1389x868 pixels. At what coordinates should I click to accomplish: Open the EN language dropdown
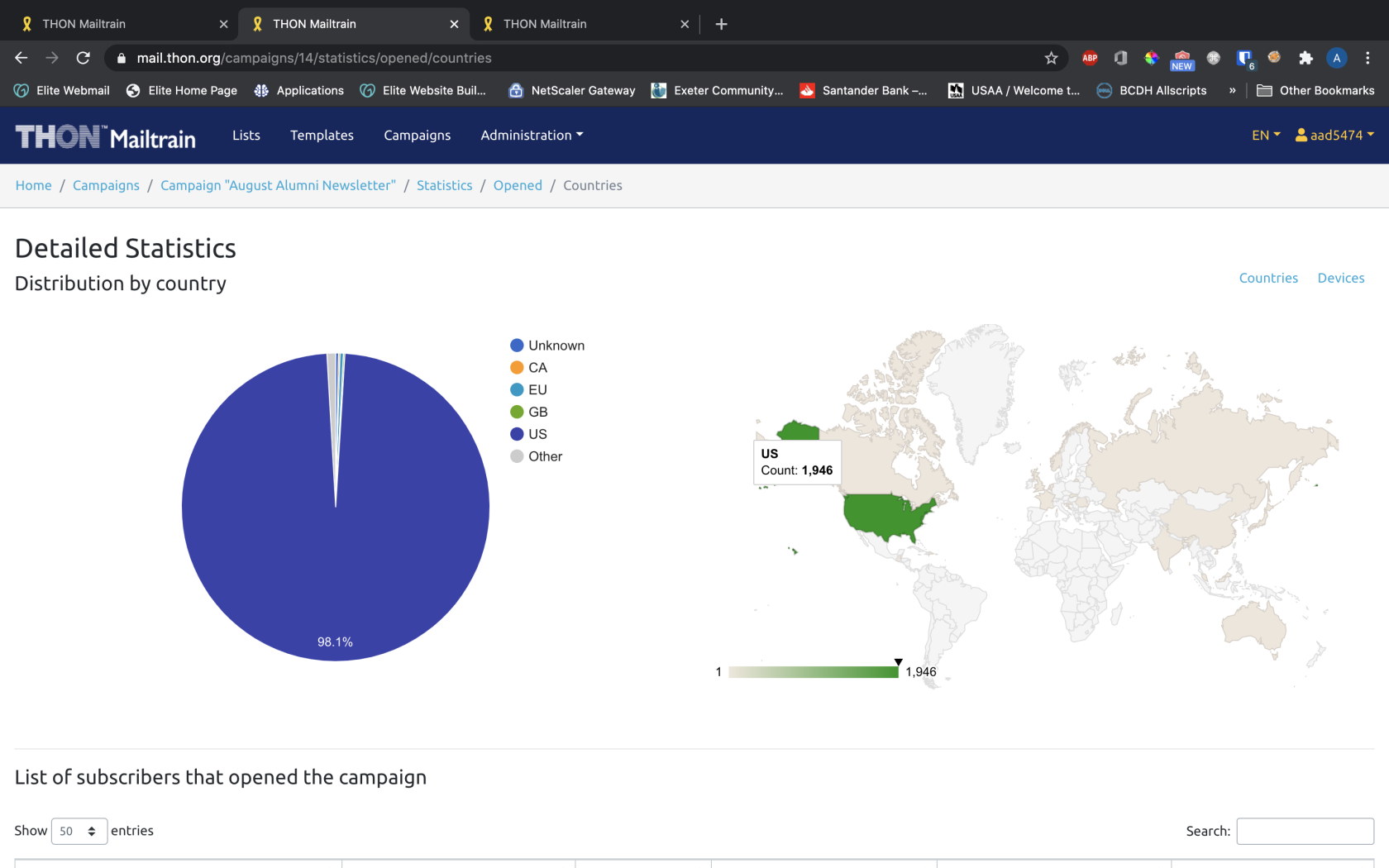point(1266,135)
